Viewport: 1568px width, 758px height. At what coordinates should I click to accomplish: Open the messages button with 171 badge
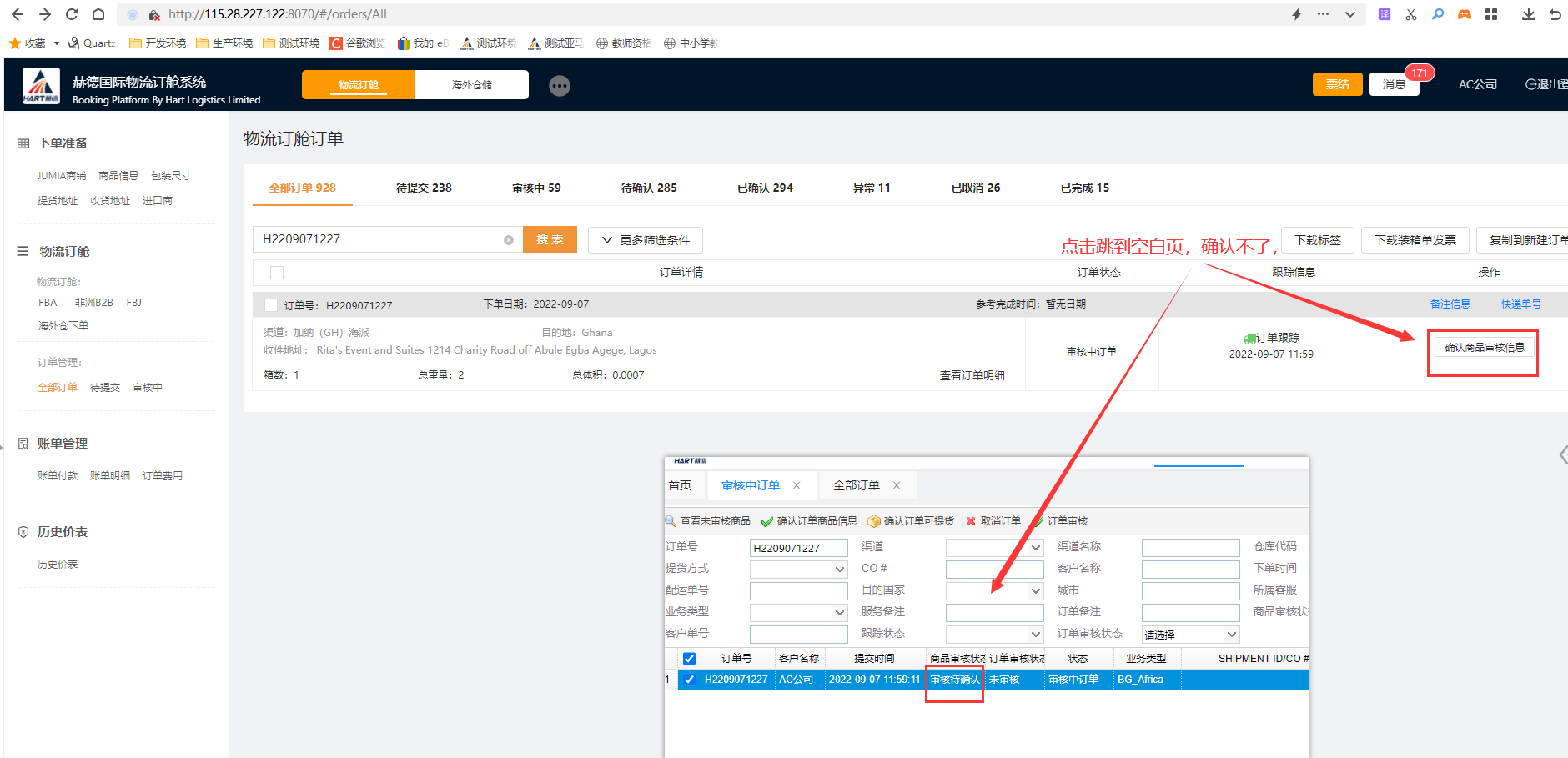pos(1394,84)
